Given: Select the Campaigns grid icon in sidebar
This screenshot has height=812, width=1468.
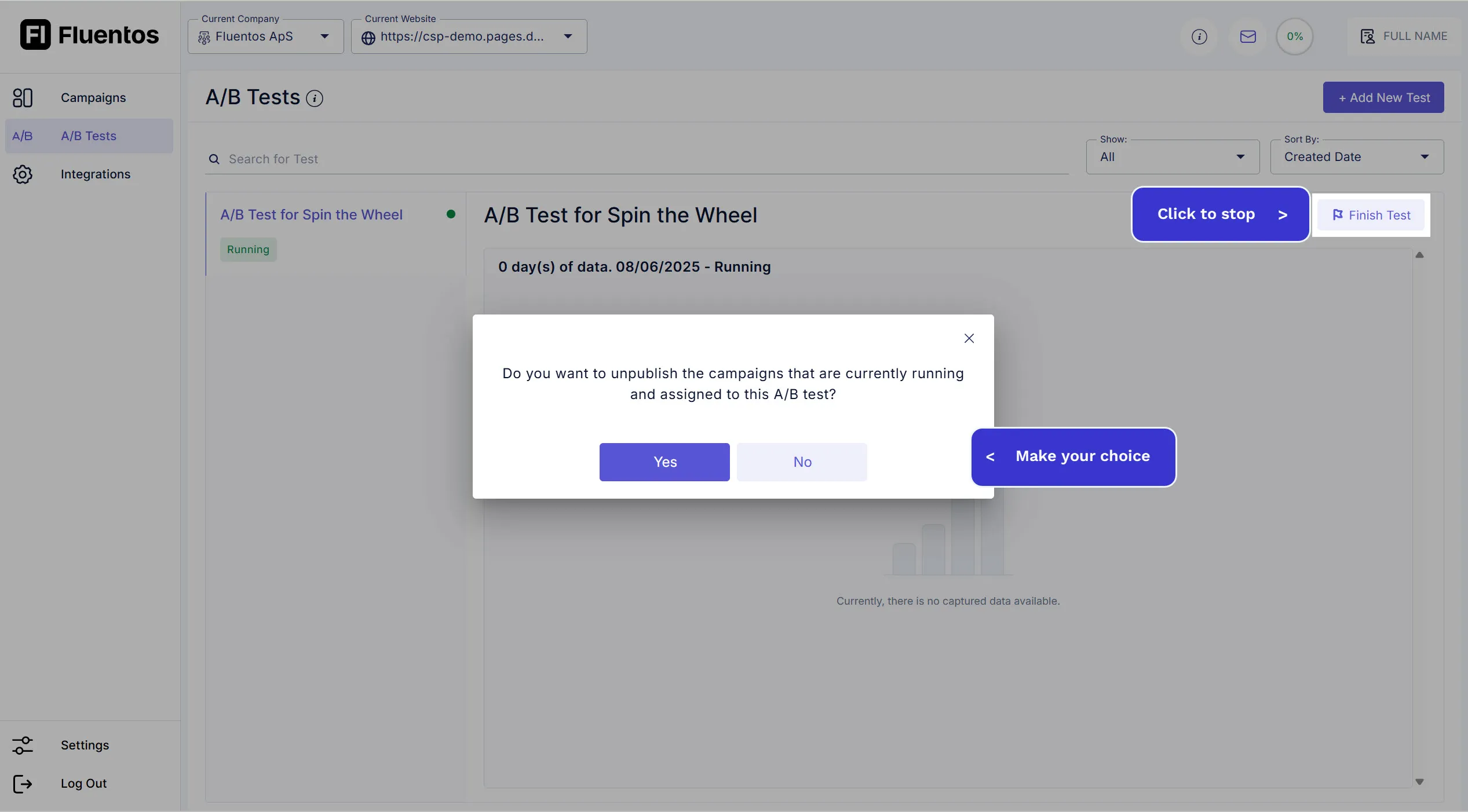Looking at the screenshot, I should [x=23, y=97].
